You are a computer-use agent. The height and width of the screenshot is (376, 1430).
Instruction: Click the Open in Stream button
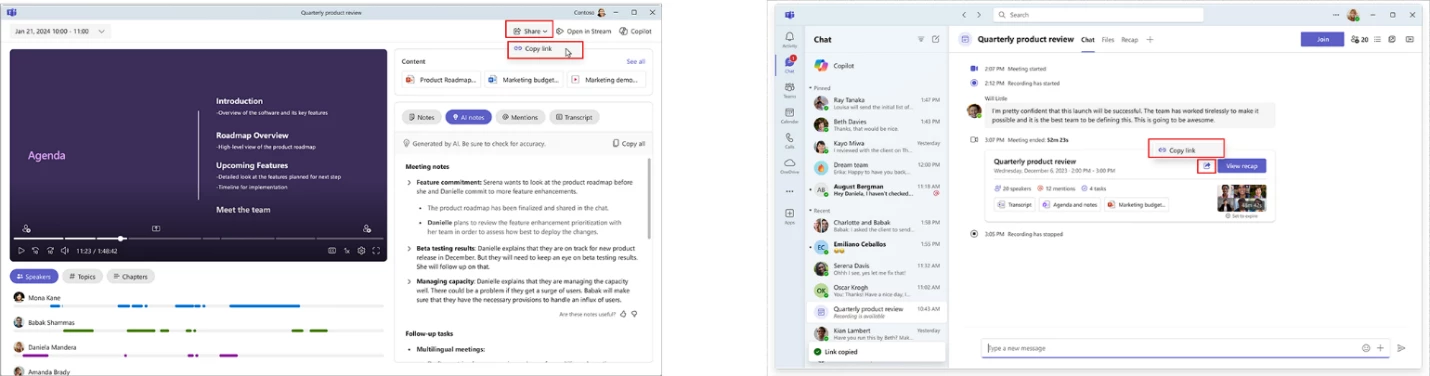584,31
